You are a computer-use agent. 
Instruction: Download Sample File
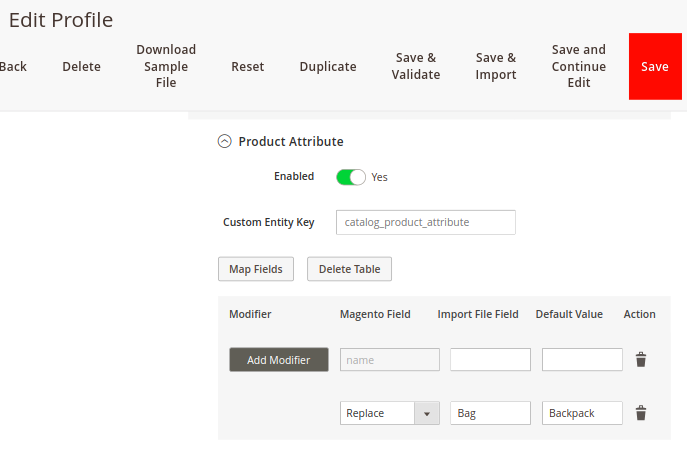tap(166, 66)
